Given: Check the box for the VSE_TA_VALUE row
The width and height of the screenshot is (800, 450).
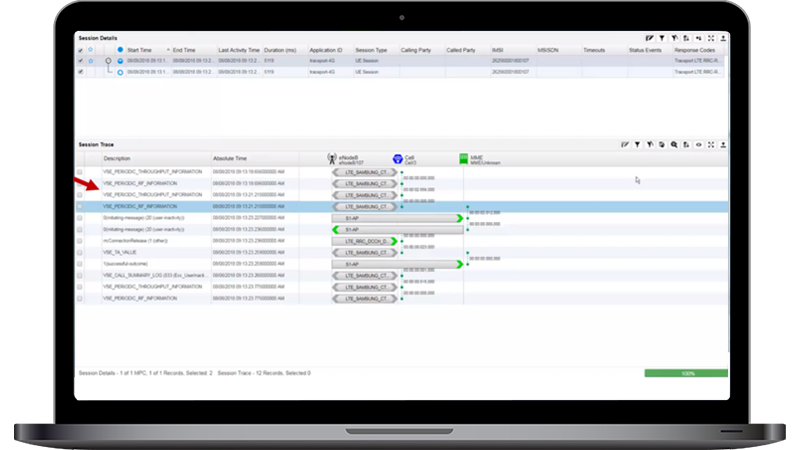Looking at the screenshot, I should 80,252.
